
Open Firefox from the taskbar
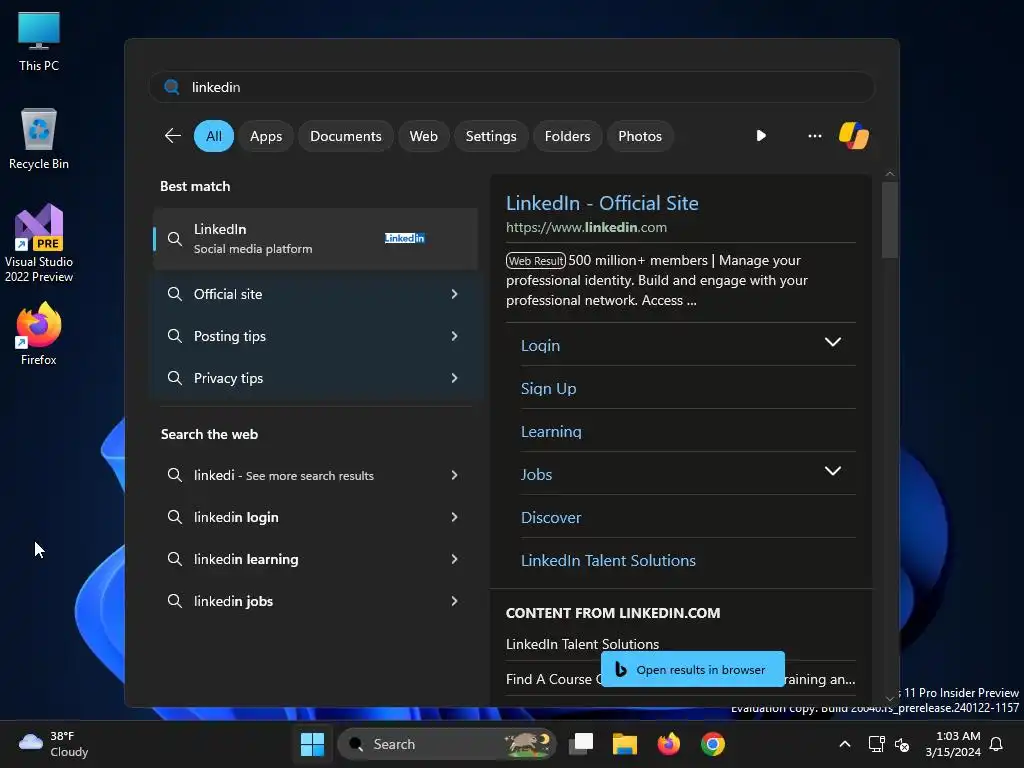point(668,744)
